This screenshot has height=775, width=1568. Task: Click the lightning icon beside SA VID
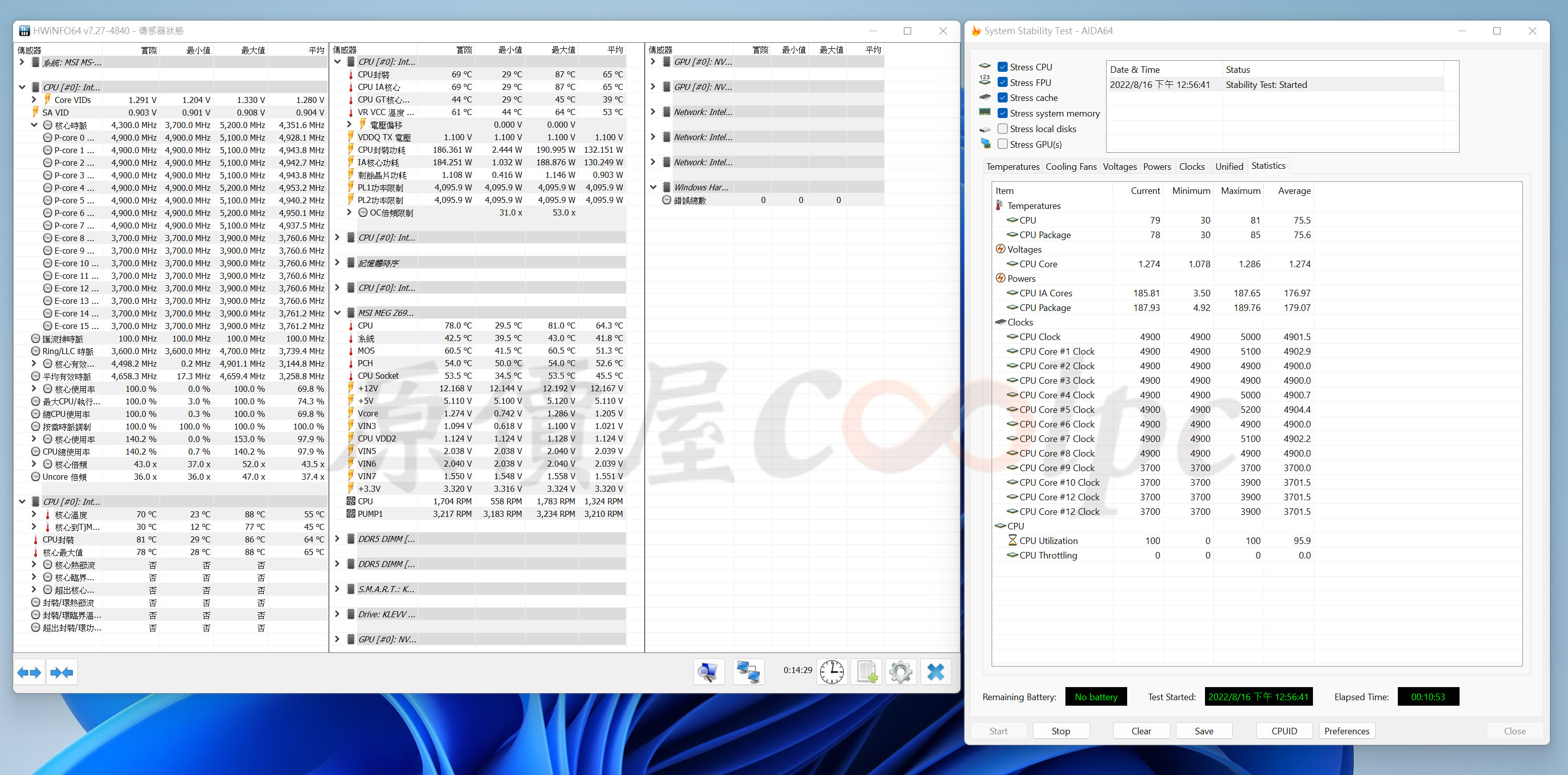pyautogui.click(x=35, y=112)
